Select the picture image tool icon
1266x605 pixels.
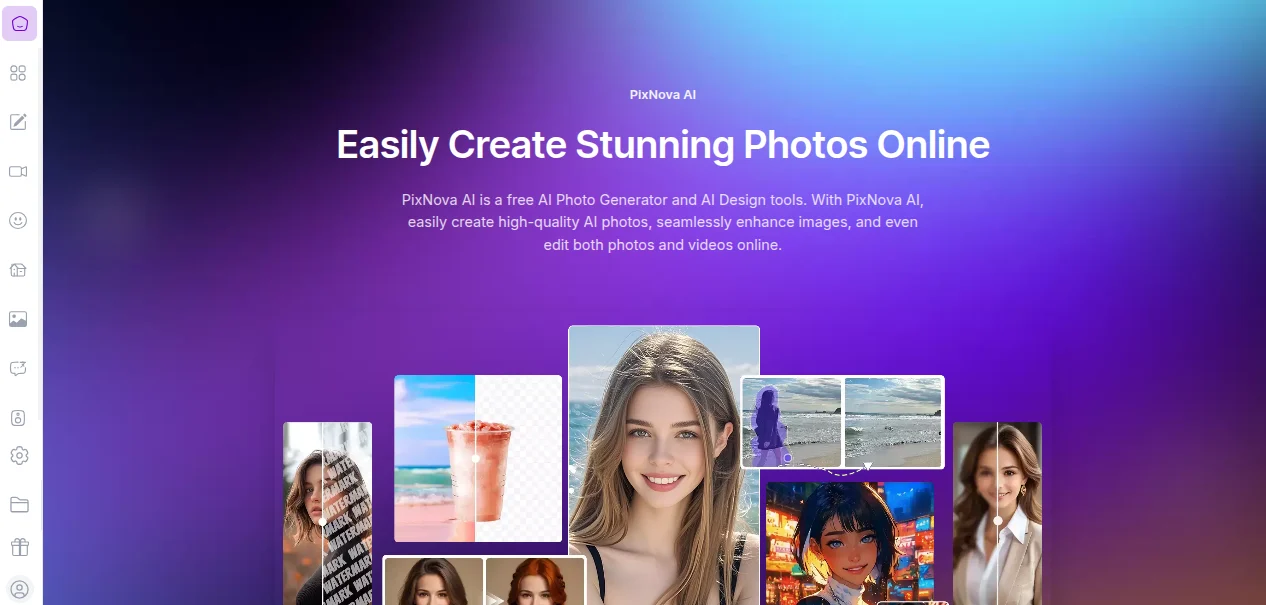click(x=18, y=319)
